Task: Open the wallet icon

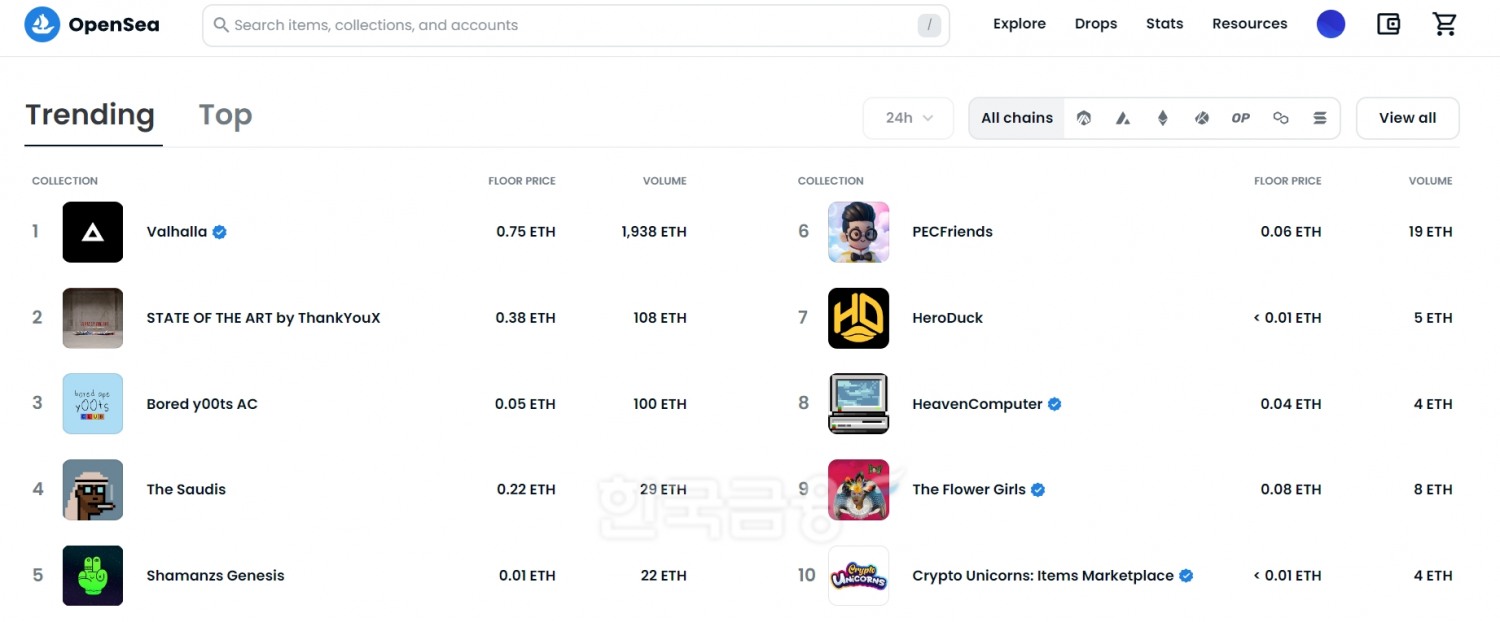Action: [1388, 25]
